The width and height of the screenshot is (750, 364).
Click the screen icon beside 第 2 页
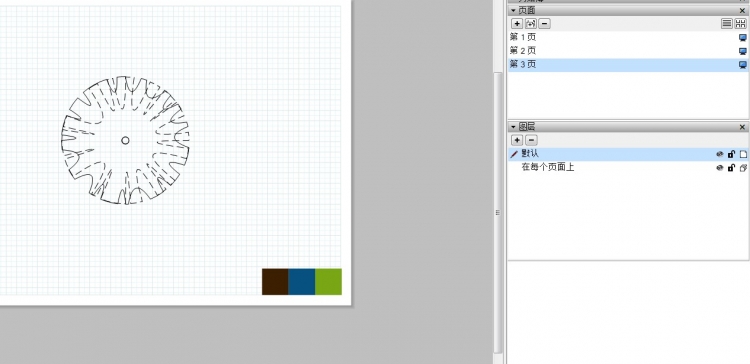pyautogui.click(x=742, y=51)
